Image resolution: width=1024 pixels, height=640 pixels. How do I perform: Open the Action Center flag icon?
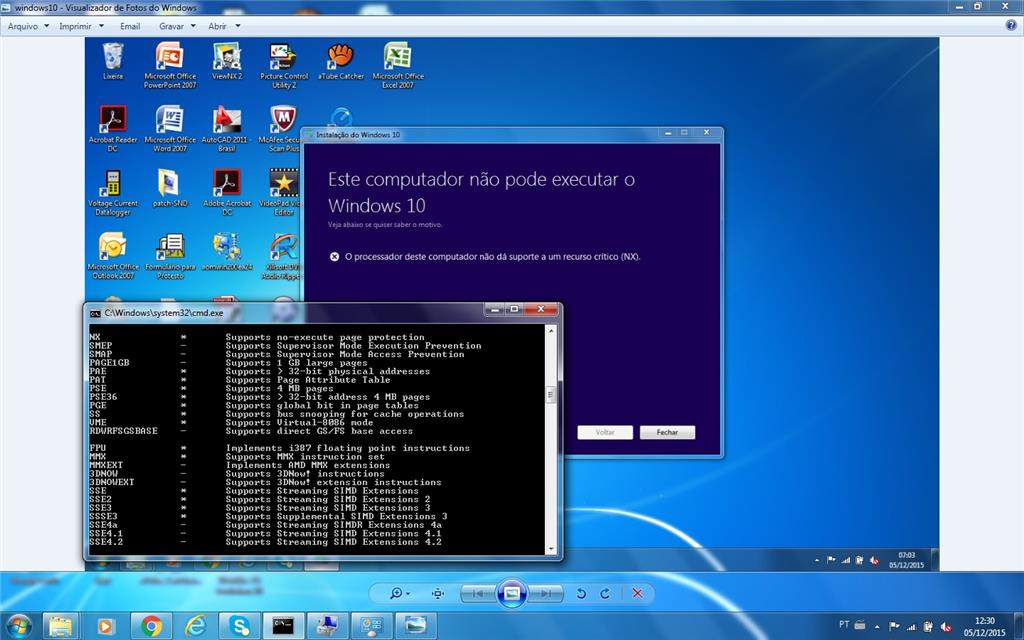(x=894, y=626)
